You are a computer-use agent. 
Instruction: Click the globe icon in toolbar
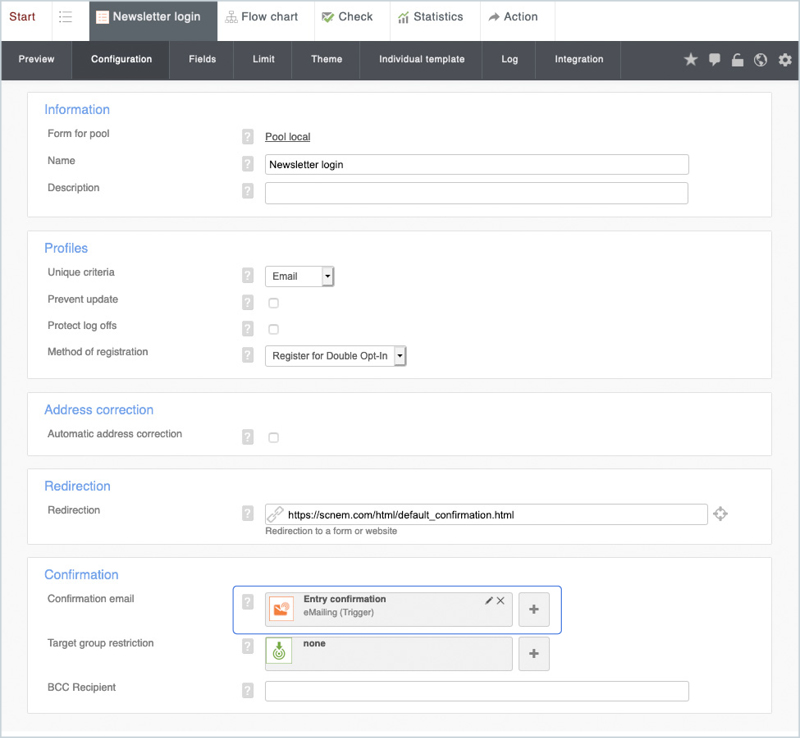click(x=761, y=60)
